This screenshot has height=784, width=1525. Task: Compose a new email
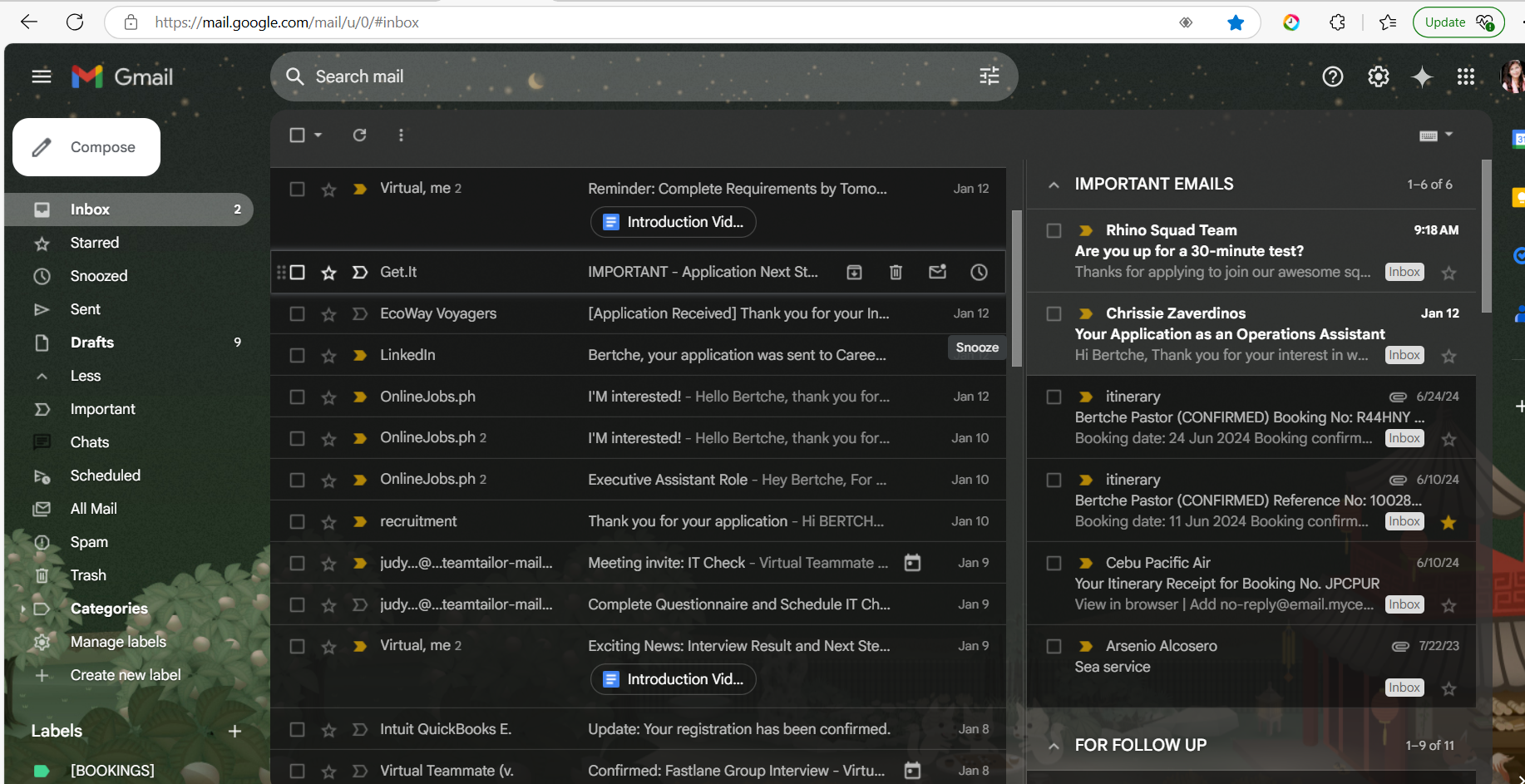(x=86, y=147)
